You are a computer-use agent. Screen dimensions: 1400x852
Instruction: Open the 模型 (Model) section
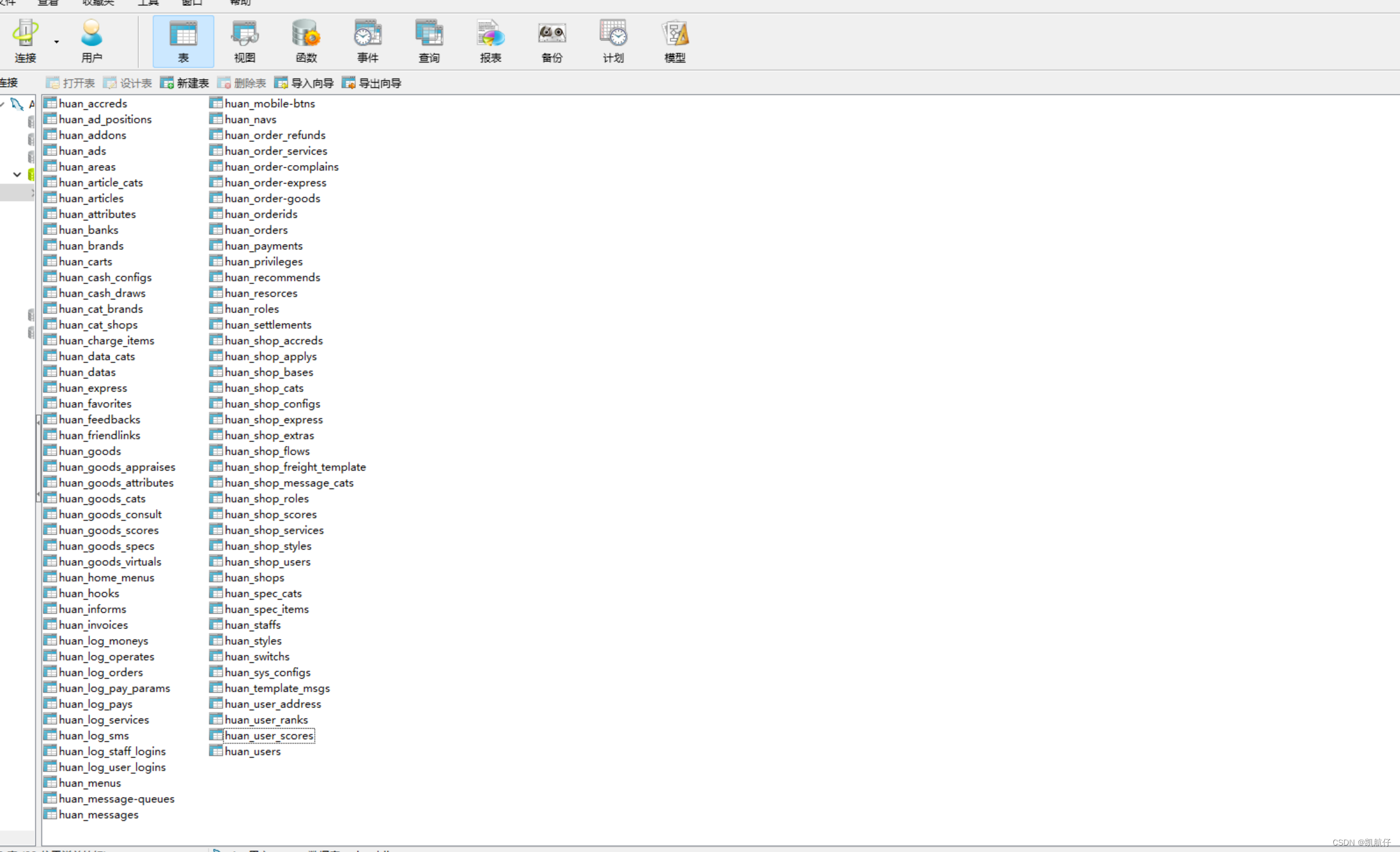(675, 40)
